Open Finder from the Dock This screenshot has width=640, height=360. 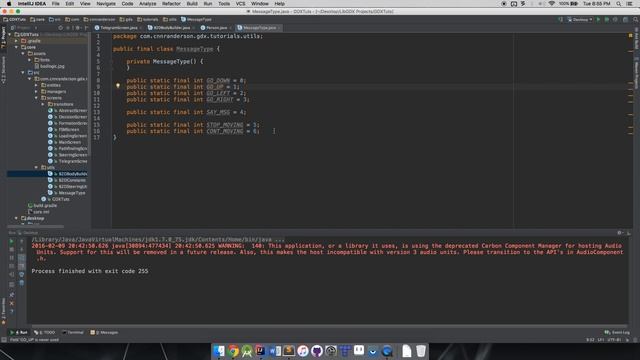219,351
